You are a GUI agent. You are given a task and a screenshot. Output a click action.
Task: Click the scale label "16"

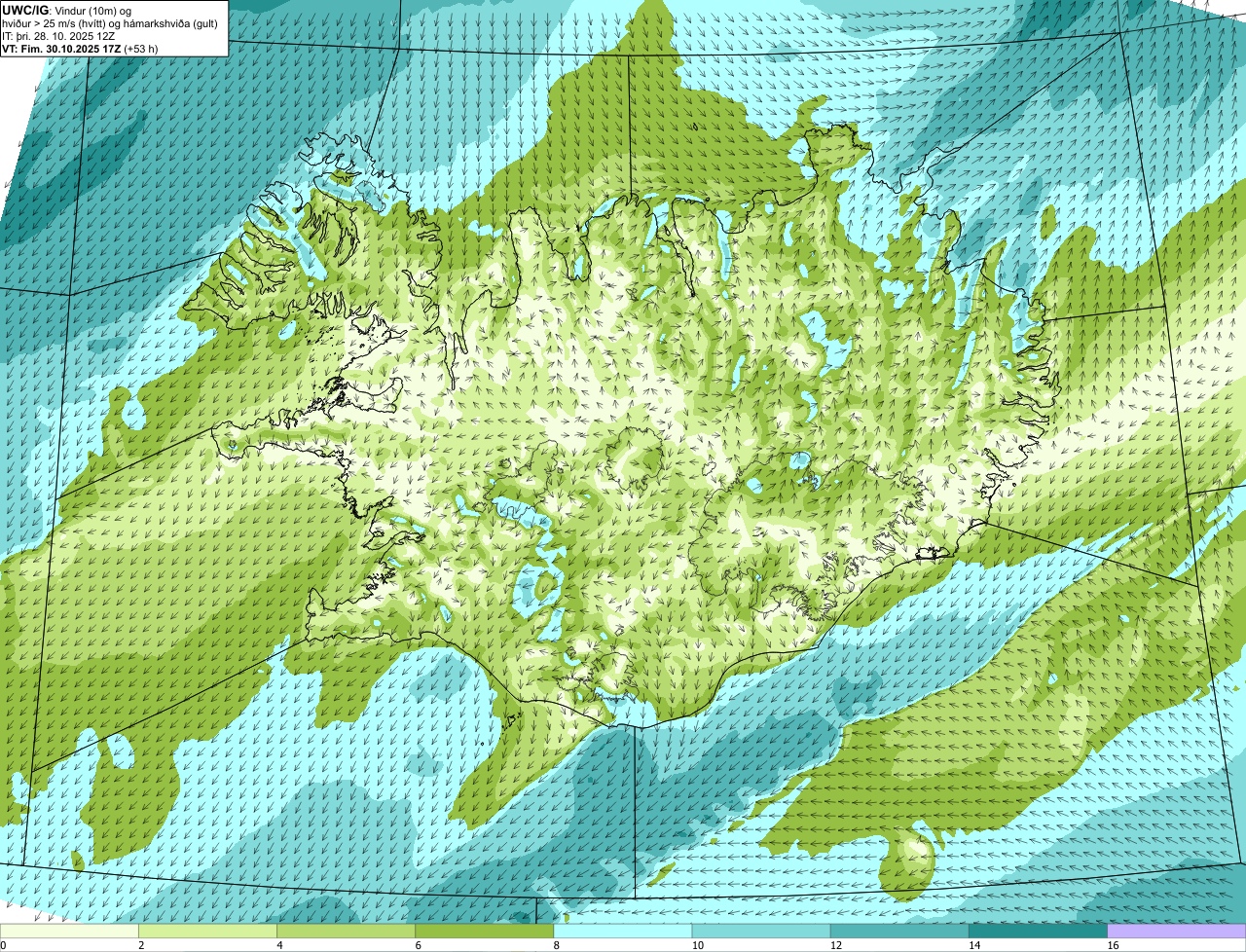[x=1113, y=945]
